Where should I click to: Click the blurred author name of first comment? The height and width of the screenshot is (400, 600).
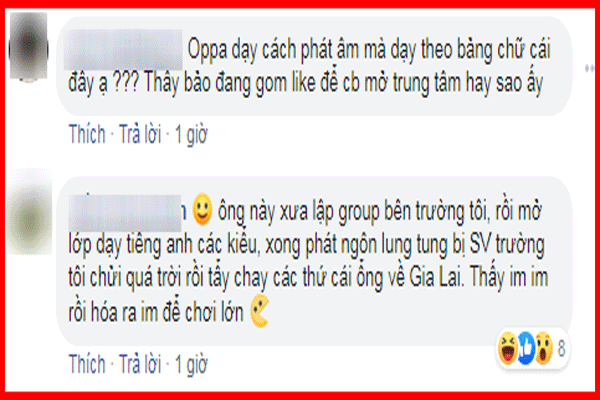tap(123, 50)
